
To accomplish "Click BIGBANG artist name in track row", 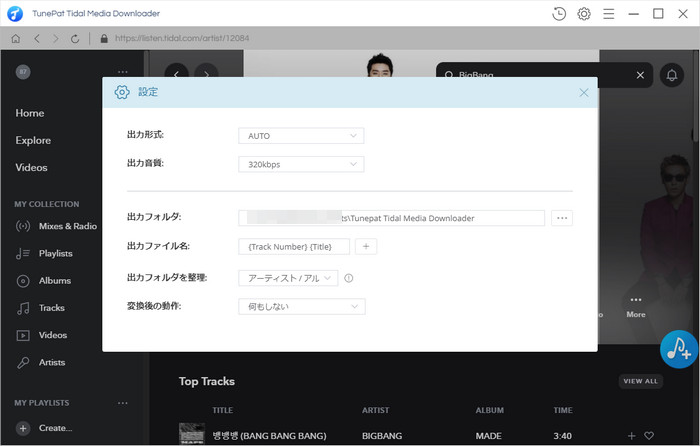I will point(382,436).
